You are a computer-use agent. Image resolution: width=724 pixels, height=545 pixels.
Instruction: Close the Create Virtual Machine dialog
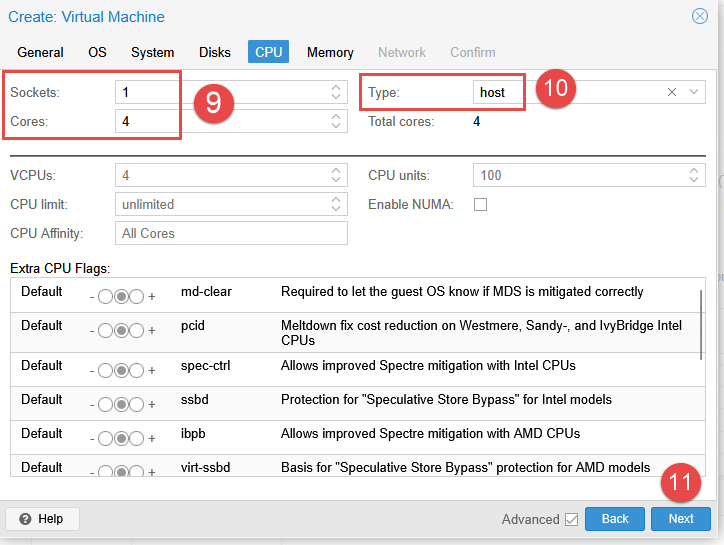[700, 16]
